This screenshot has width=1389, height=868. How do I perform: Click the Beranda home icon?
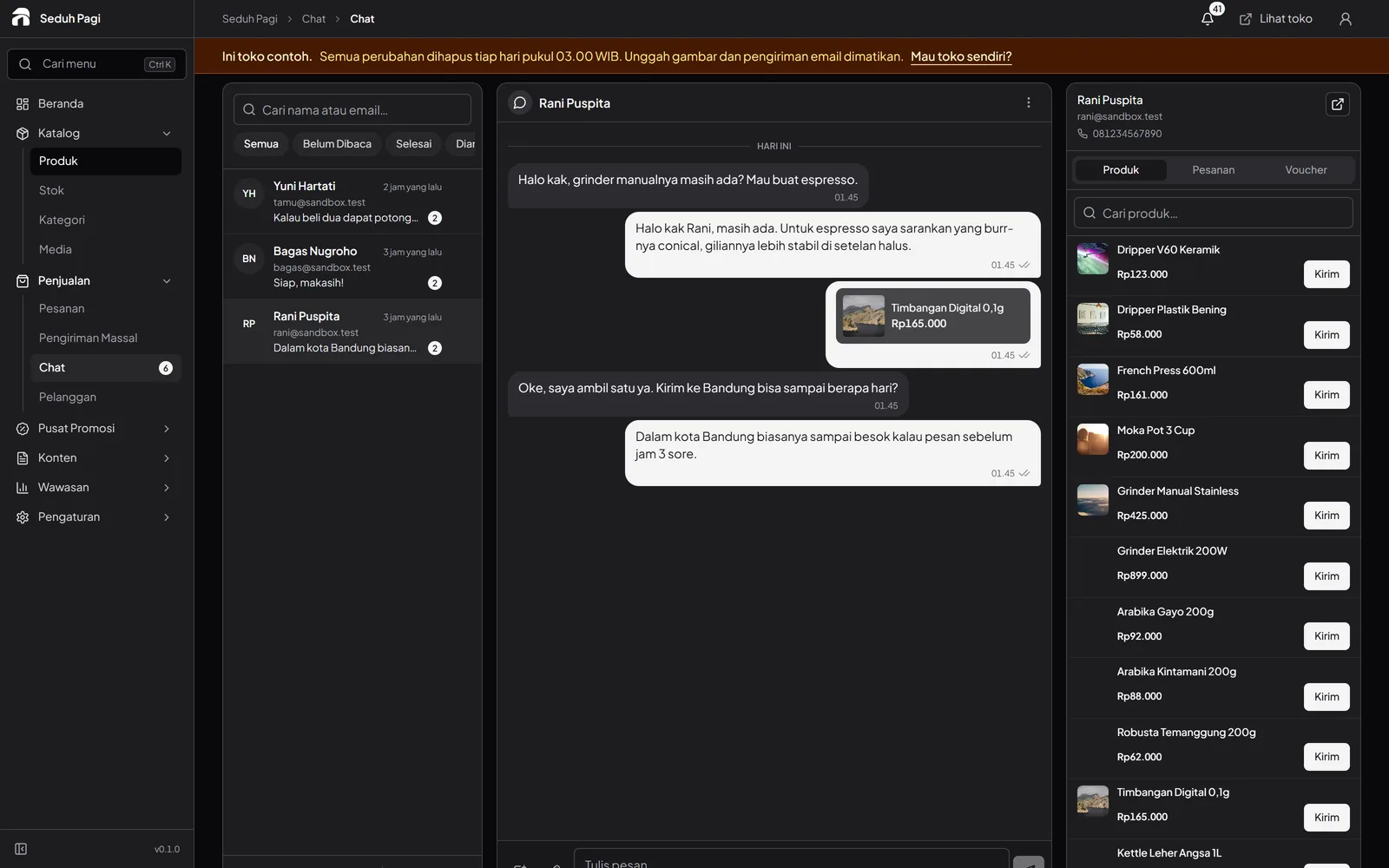tap(23, 103)
